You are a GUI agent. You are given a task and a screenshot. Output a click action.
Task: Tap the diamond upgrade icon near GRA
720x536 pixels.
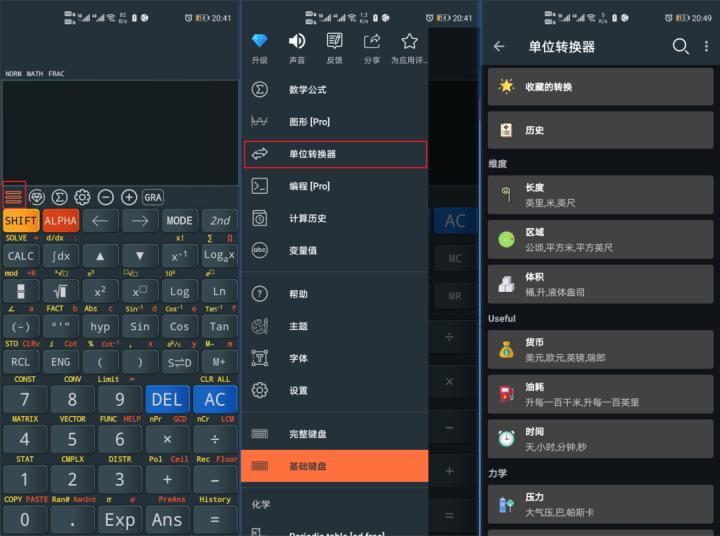[37, 197]
